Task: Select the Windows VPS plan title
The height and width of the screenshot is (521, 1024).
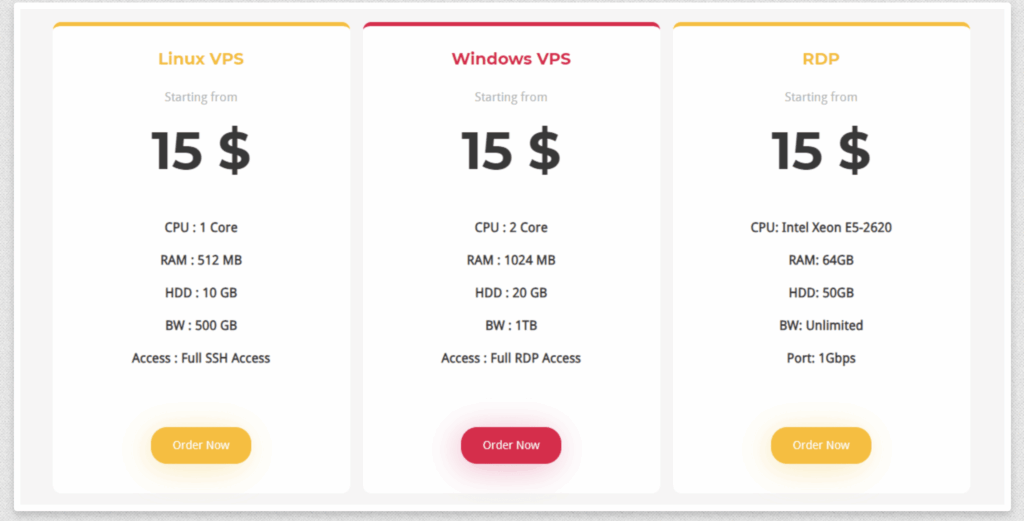Action: [x=511, y=59]
